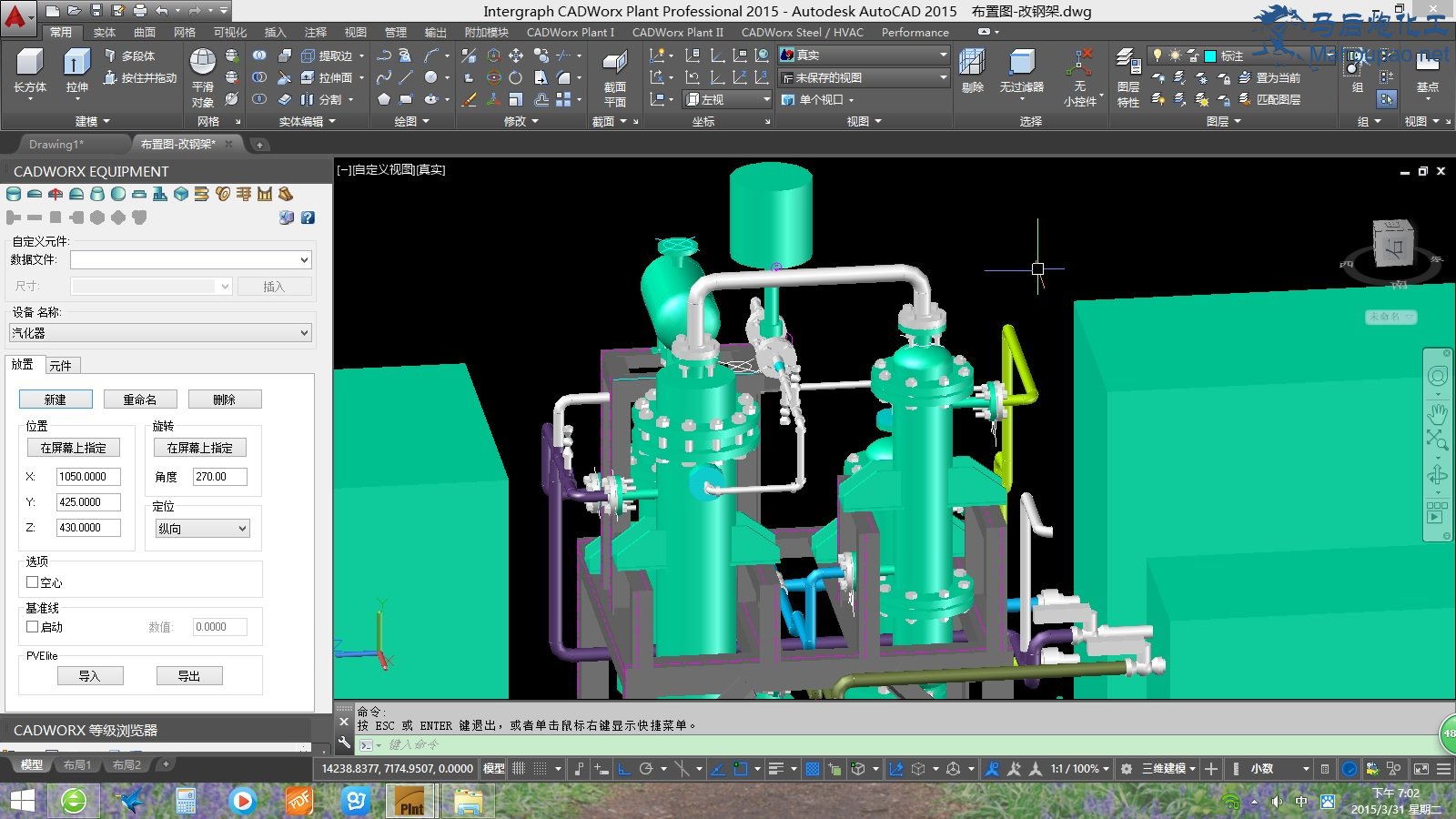Viewport: 1456px width, 819px height.
Task: Switch to the 元件 tab in equipment panel
Action: [x=61, y=366]
